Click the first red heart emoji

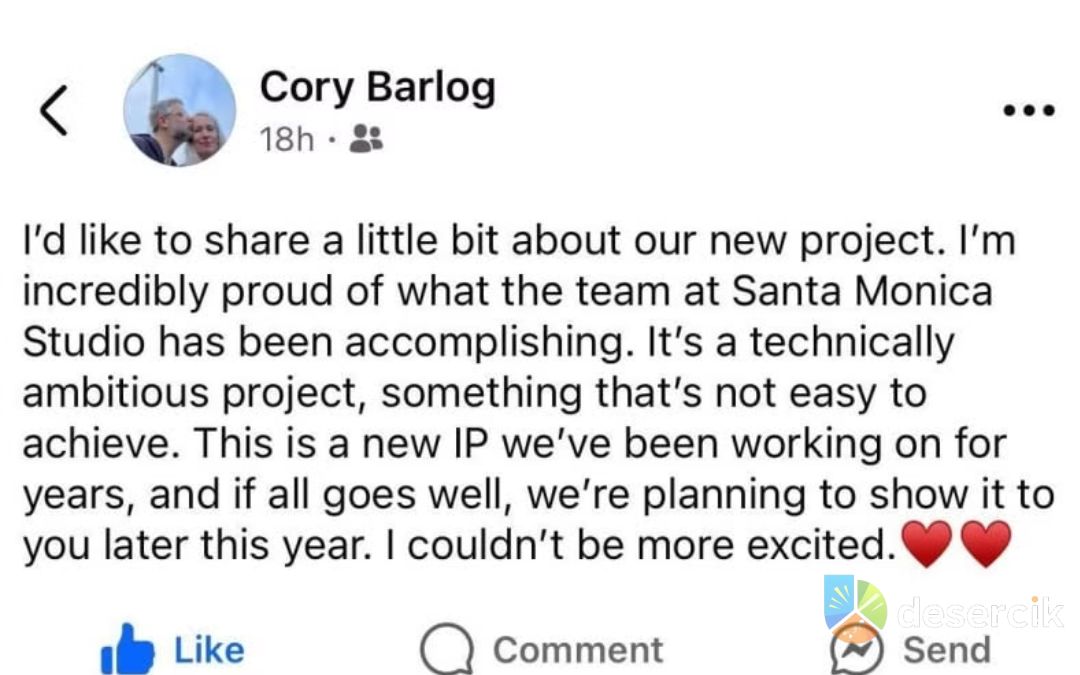pos(927,544)
